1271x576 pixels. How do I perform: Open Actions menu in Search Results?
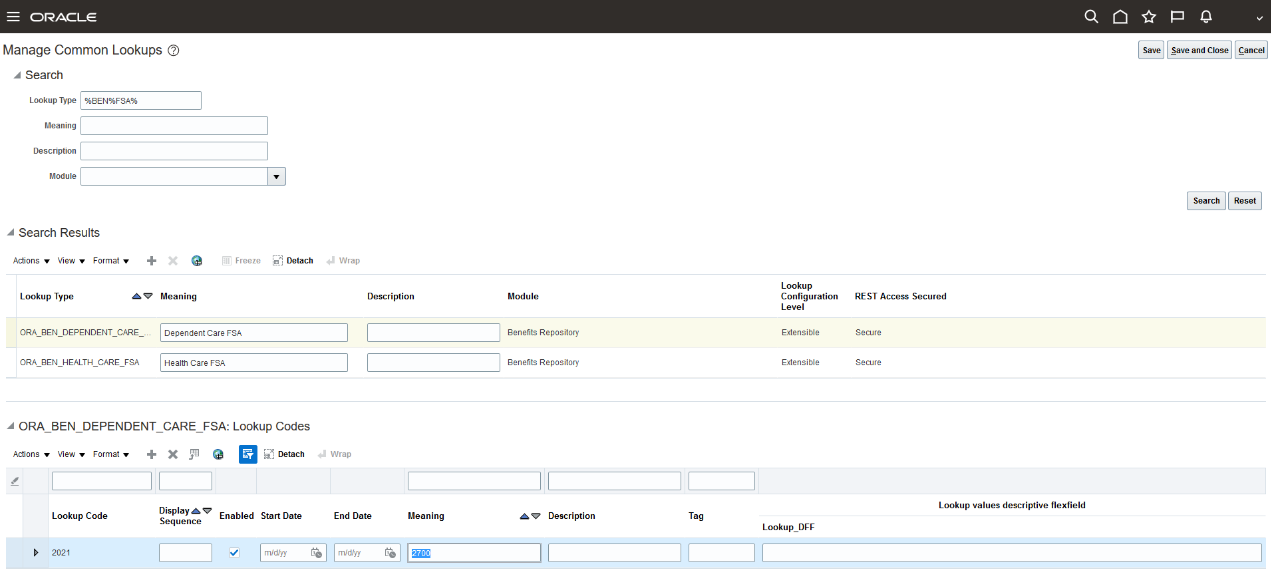pos(31,261)
